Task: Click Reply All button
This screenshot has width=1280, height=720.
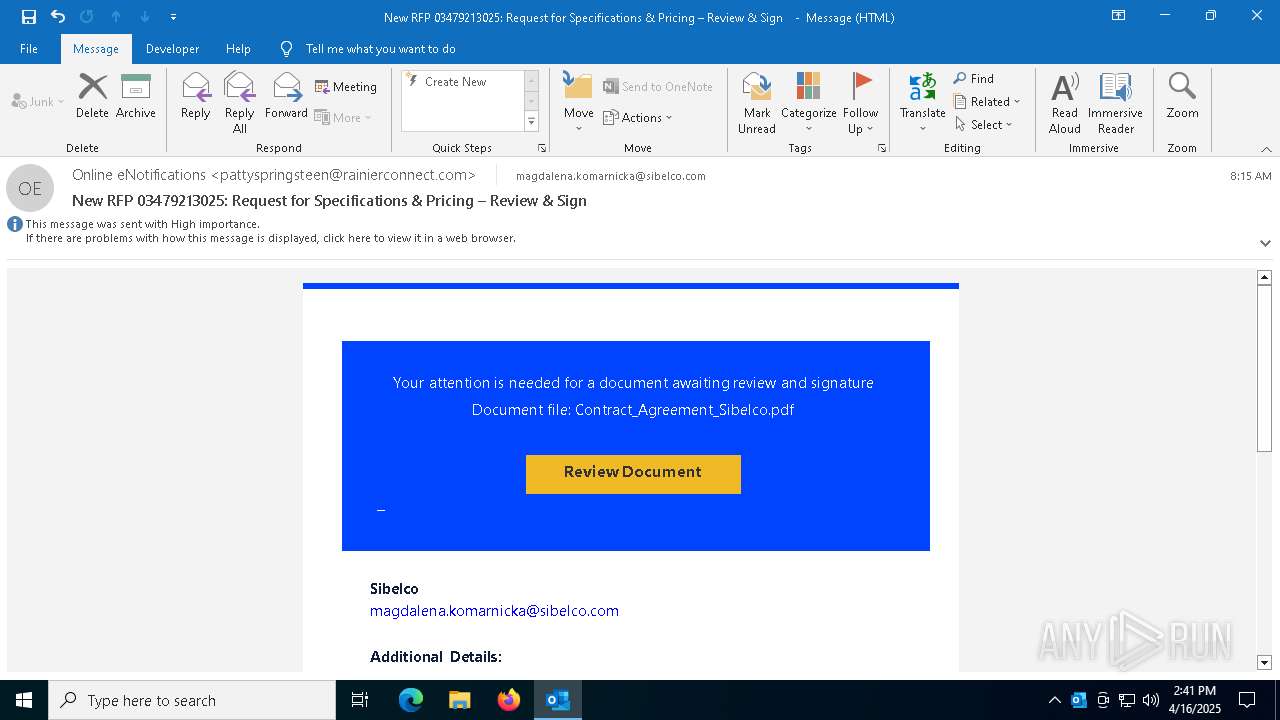Action: [240, 103]
